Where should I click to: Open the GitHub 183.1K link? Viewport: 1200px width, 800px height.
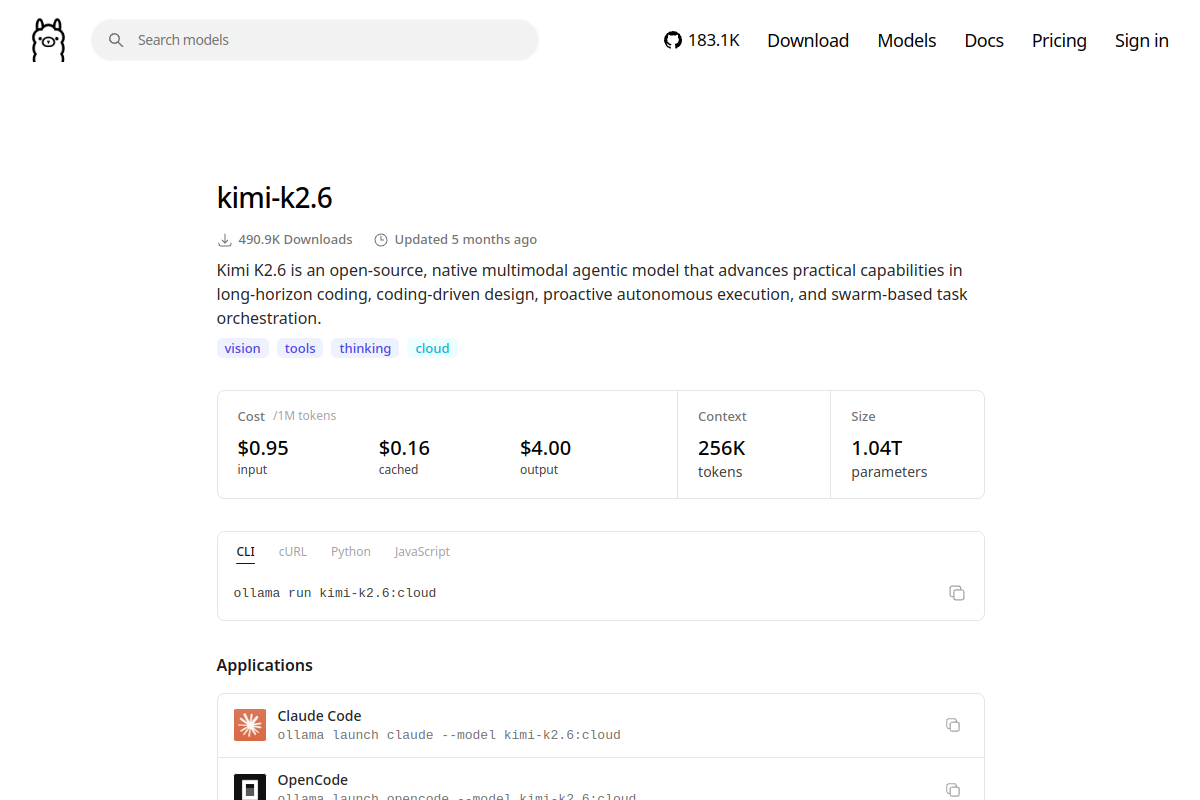(702, 40)
